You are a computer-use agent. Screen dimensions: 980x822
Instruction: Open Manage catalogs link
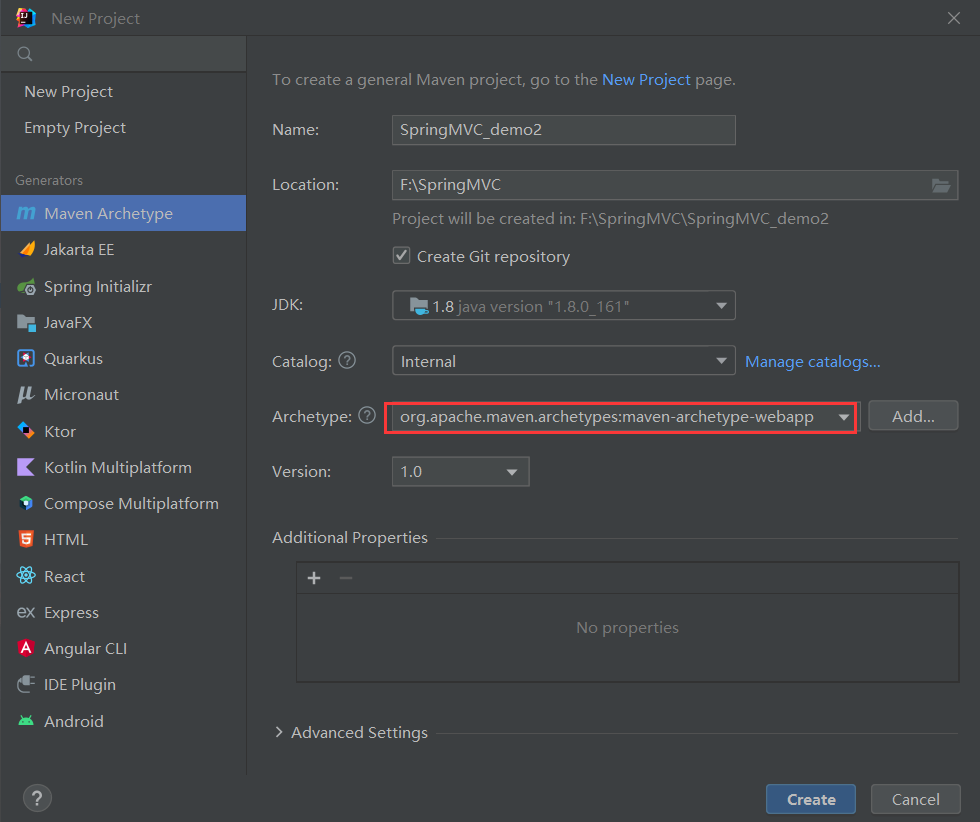(812, 361)
